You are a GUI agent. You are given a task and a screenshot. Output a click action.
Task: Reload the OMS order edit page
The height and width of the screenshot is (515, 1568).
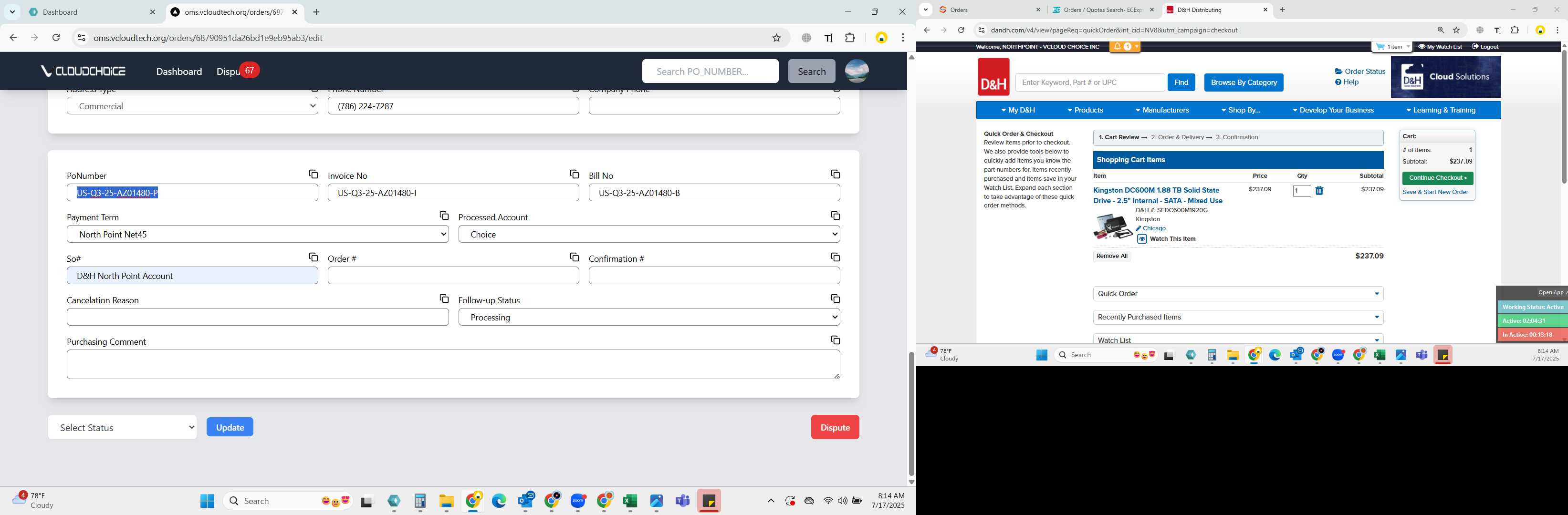click(56, 38)
